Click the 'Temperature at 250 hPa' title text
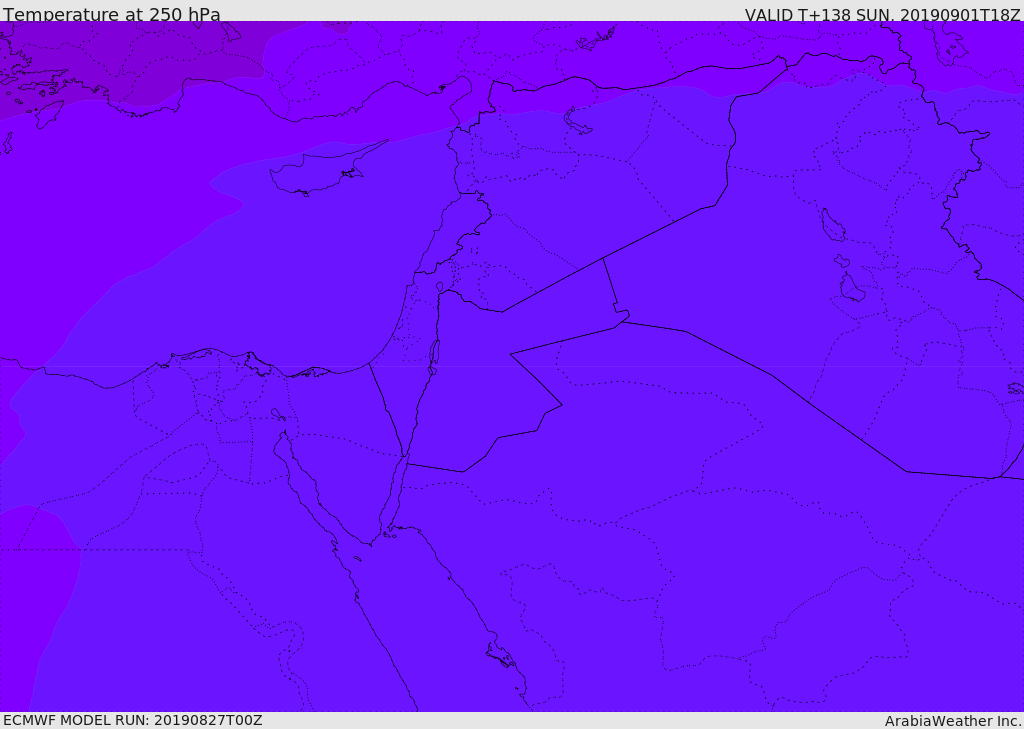The image size is (1024, 729). [x=112, y=14]
